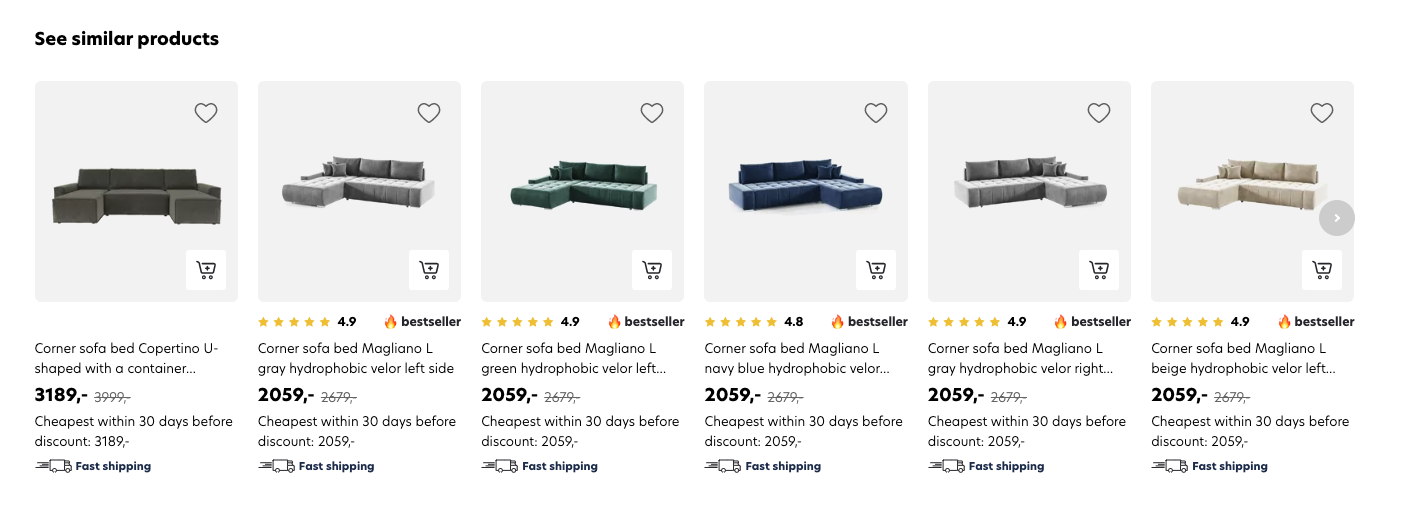View the green Magliano sofa image
This screenshot has height=506, width=1406.
click(x=582, y=185)
